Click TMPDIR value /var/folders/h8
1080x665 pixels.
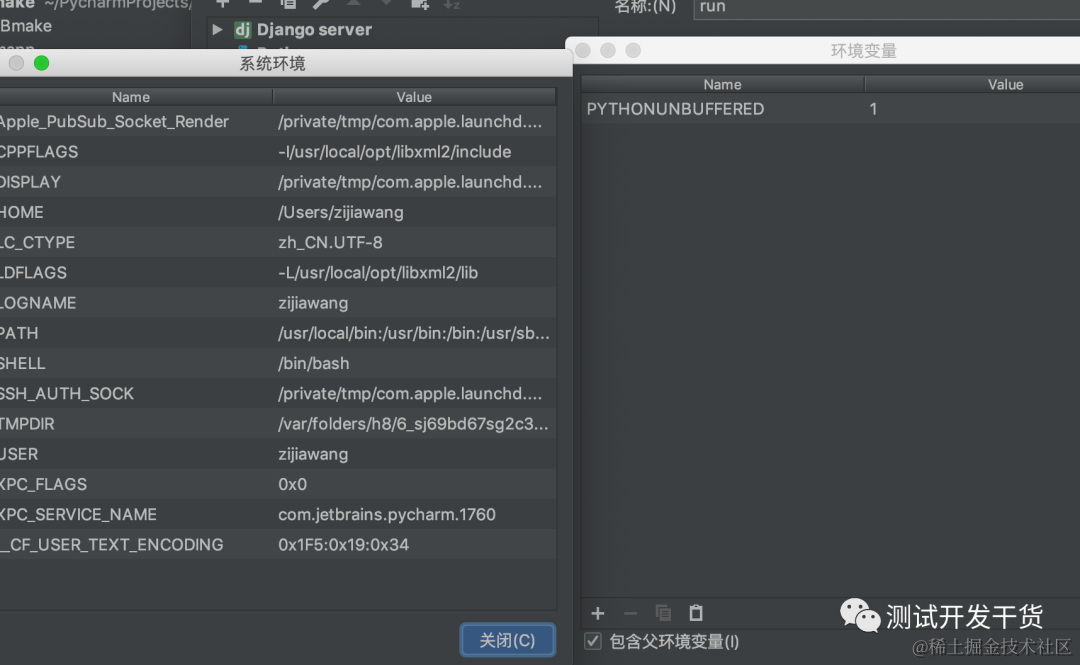tap(413, 424)
